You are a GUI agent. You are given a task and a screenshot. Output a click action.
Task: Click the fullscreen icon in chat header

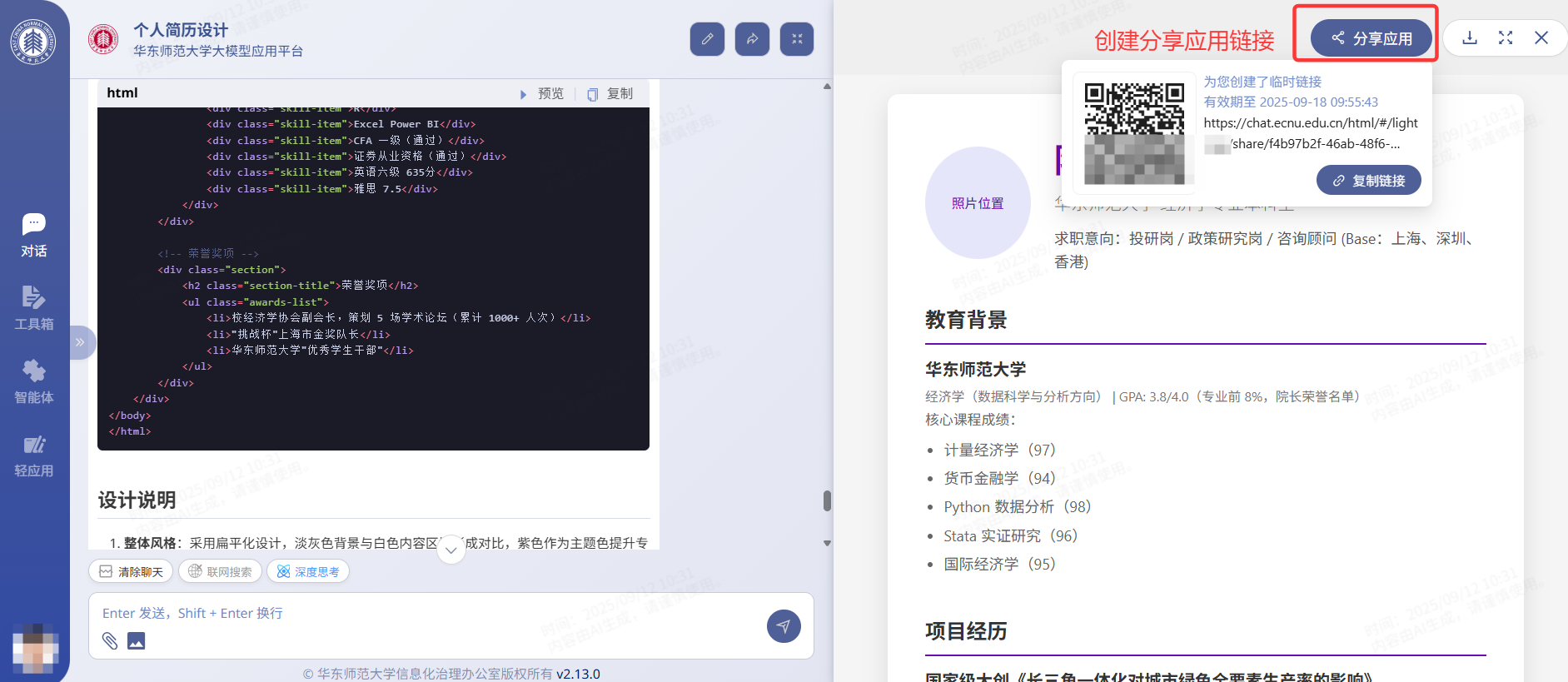[797, 39]
